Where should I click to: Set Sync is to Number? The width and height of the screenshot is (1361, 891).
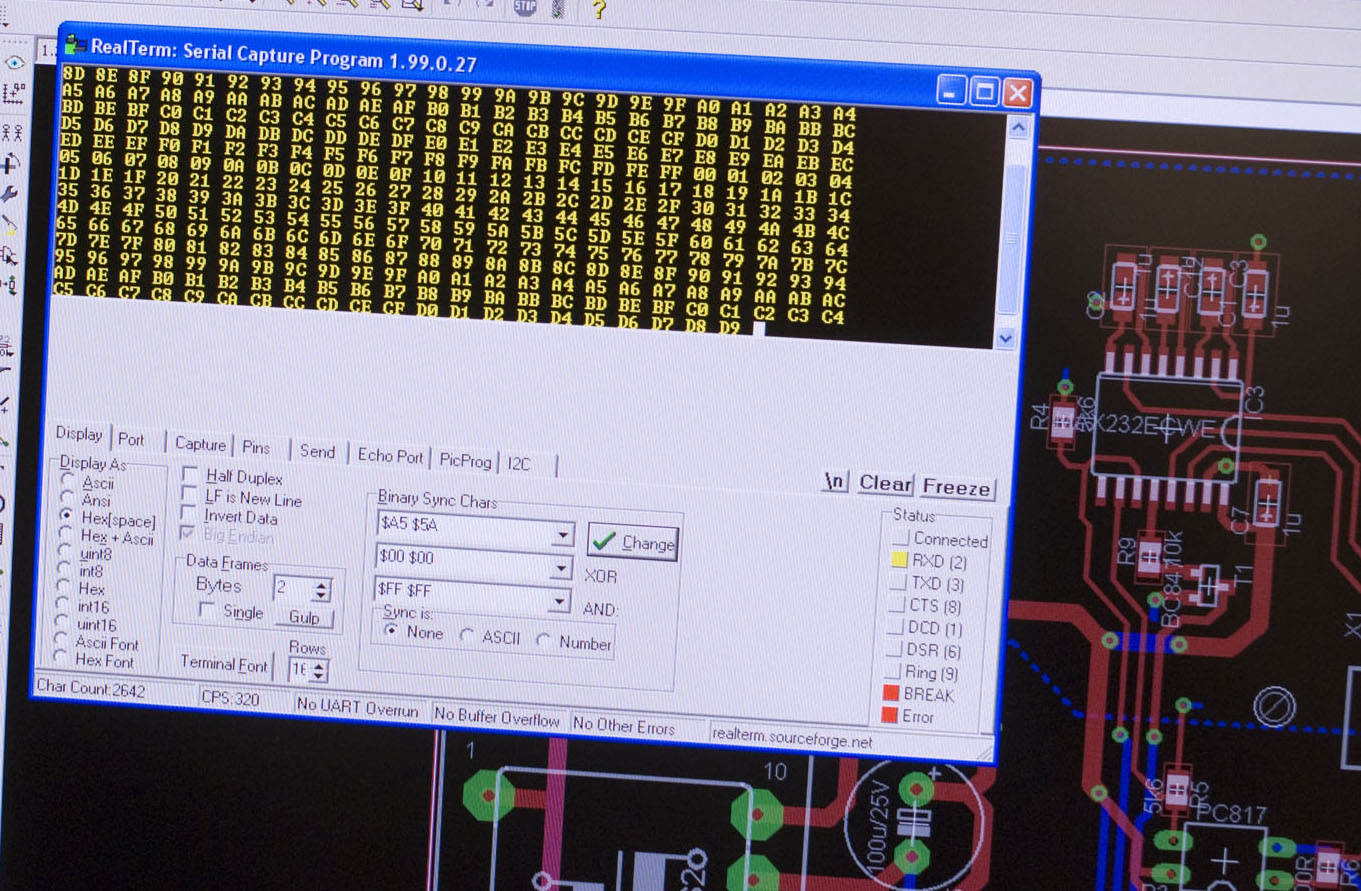pos(543,640)
